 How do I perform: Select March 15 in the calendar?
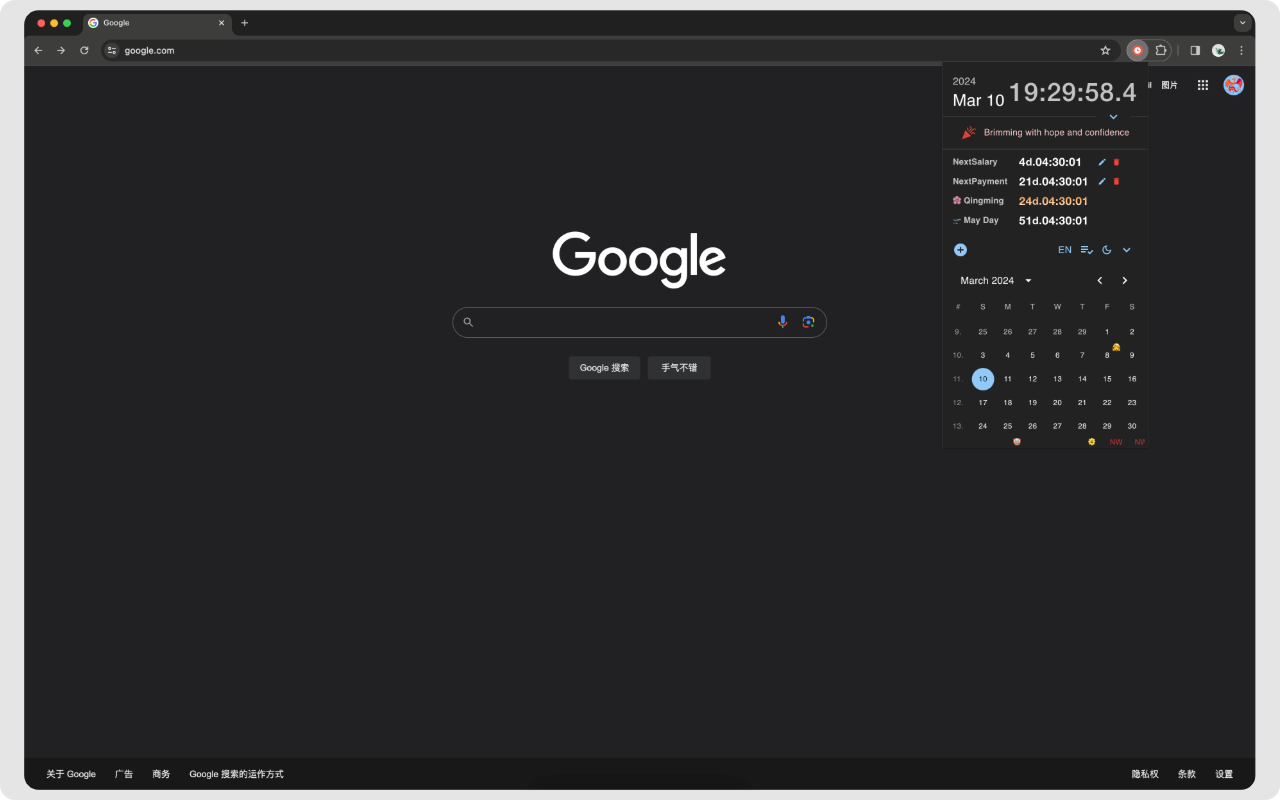pyautogui.click(x=1107, y=379)
